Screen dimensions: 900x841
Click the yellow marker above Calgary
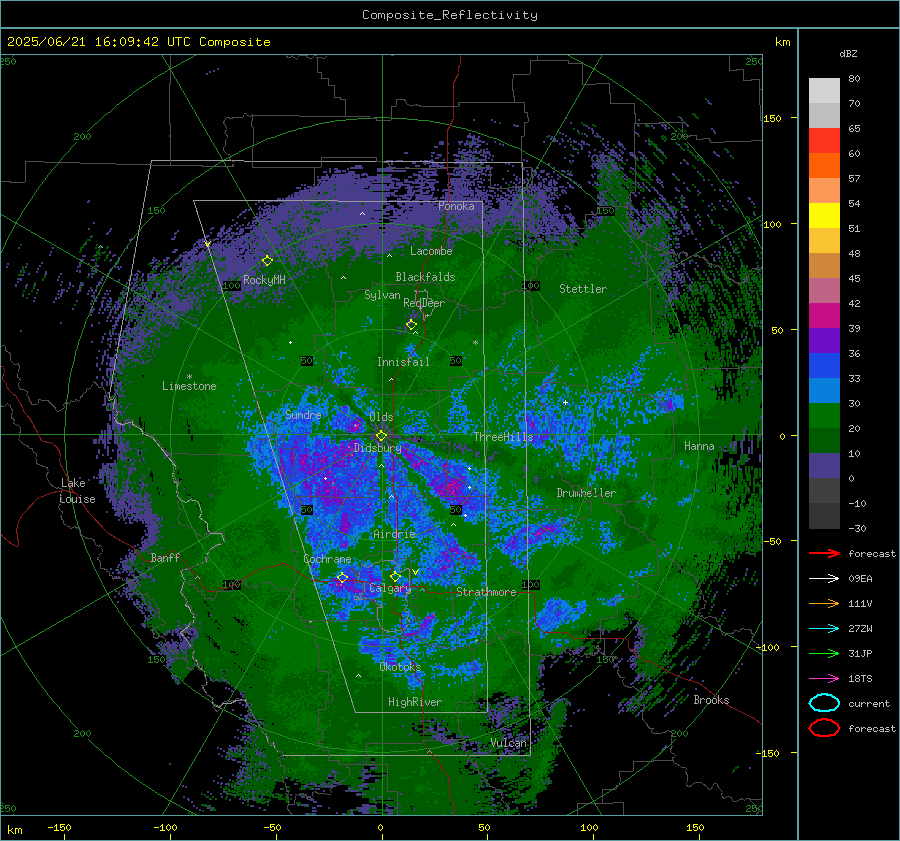tap(395, 576)
